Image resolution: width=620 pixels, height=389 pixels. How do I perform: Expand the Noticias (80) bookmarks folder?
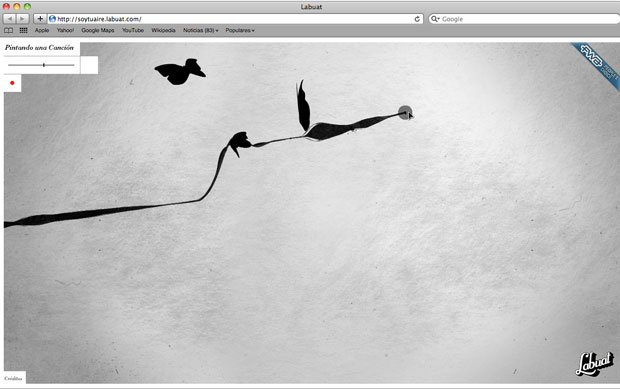[200, 30]
